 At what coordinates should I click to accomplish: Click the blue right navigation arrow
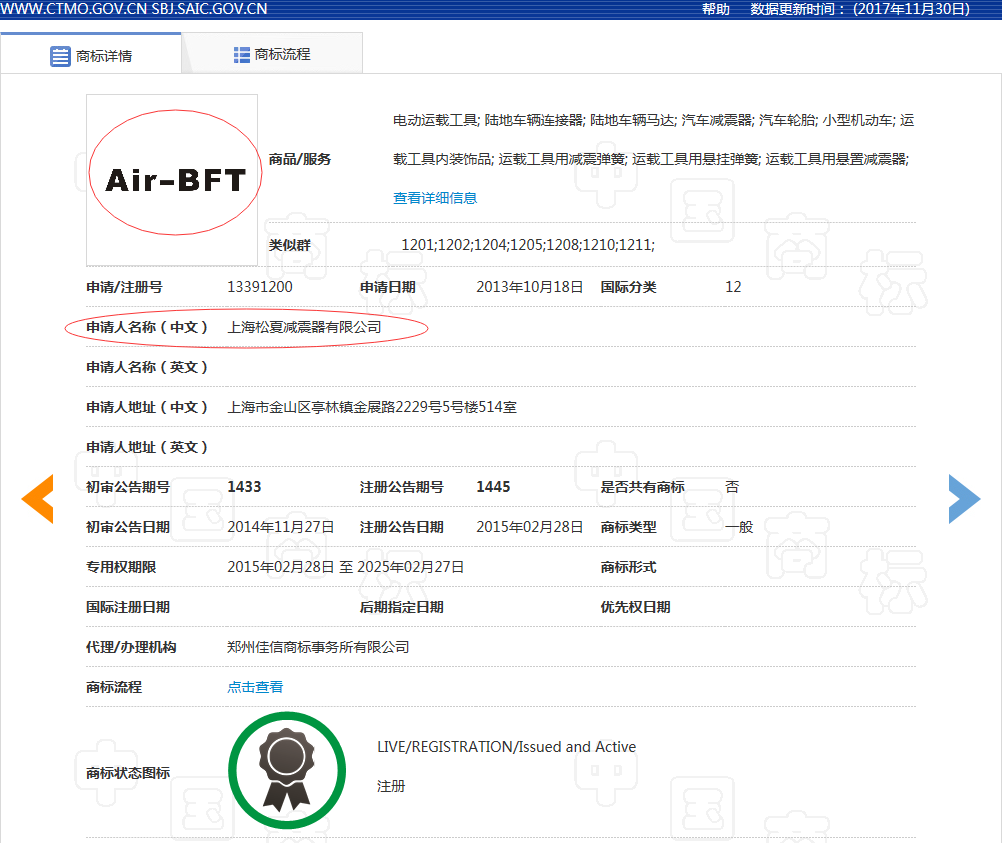click(963, 498)
